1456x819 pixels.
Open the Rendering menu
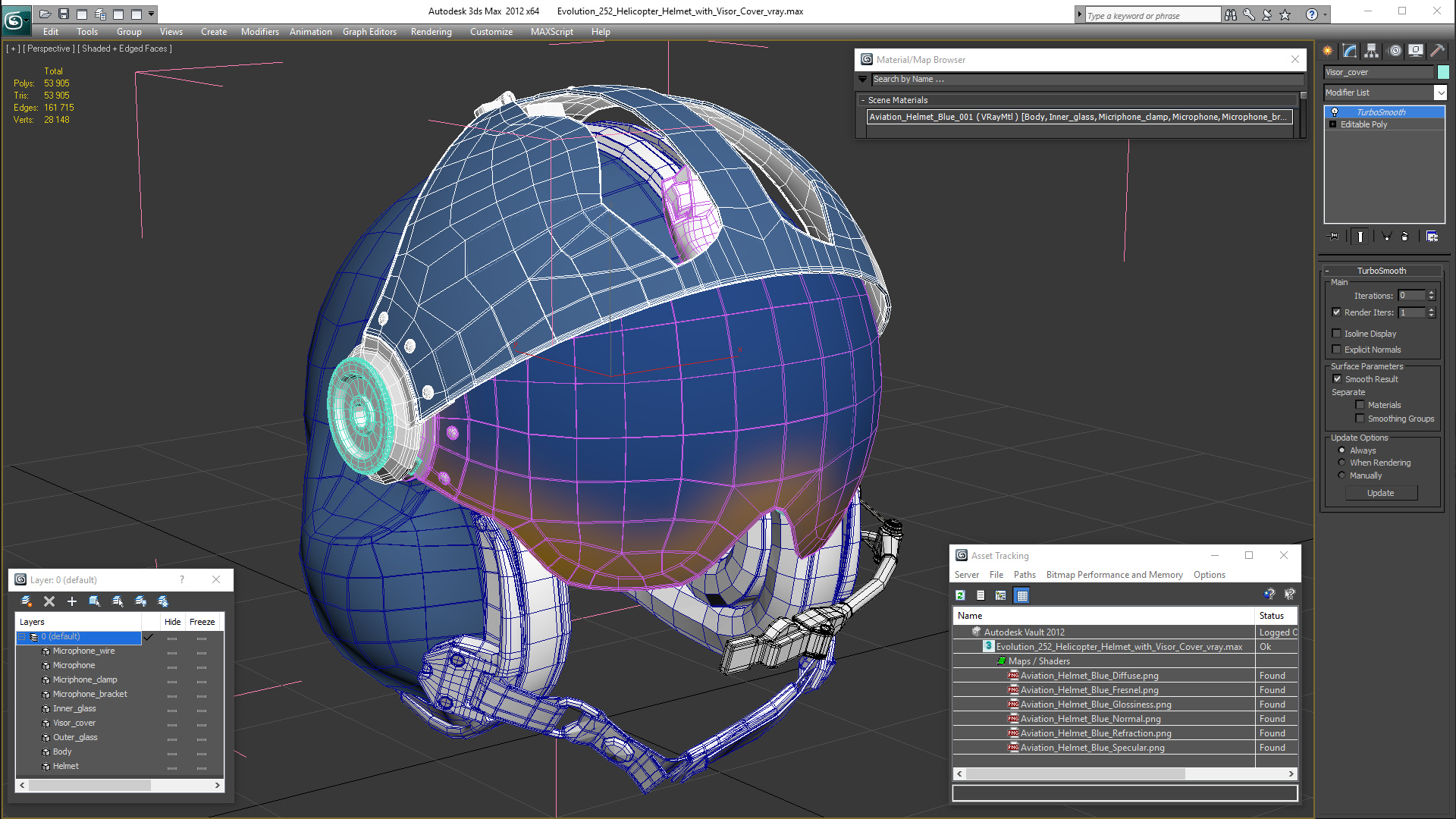[x=431, y=32]
